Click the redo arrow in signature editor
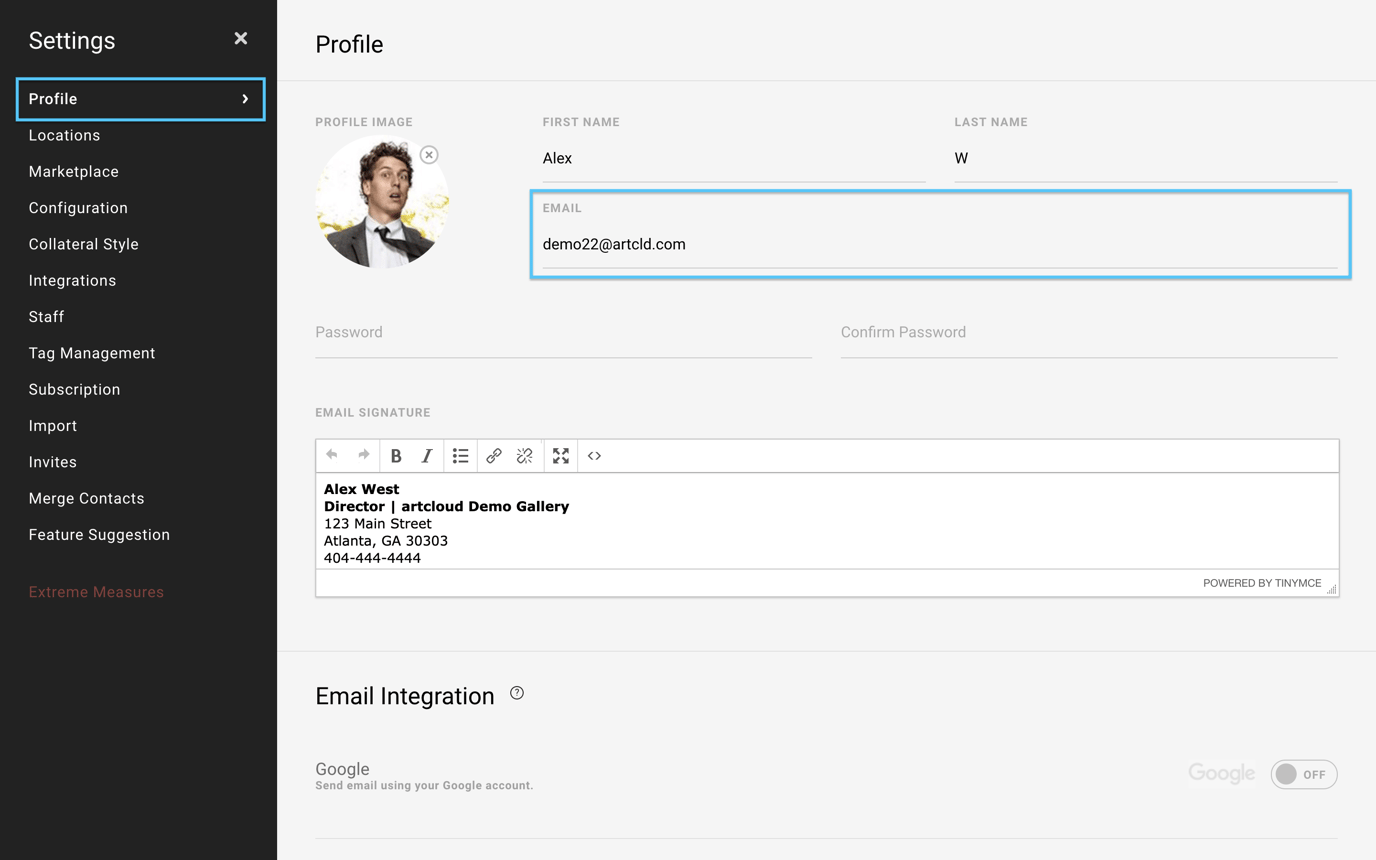 [x=364, y=455]
